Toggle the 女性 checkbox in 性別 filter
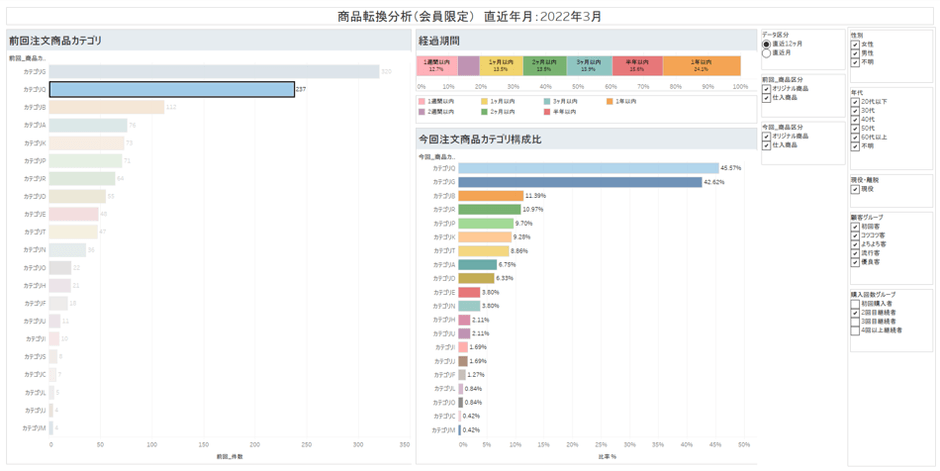Viewport: 940px width, 471px height. pos(854,44)
